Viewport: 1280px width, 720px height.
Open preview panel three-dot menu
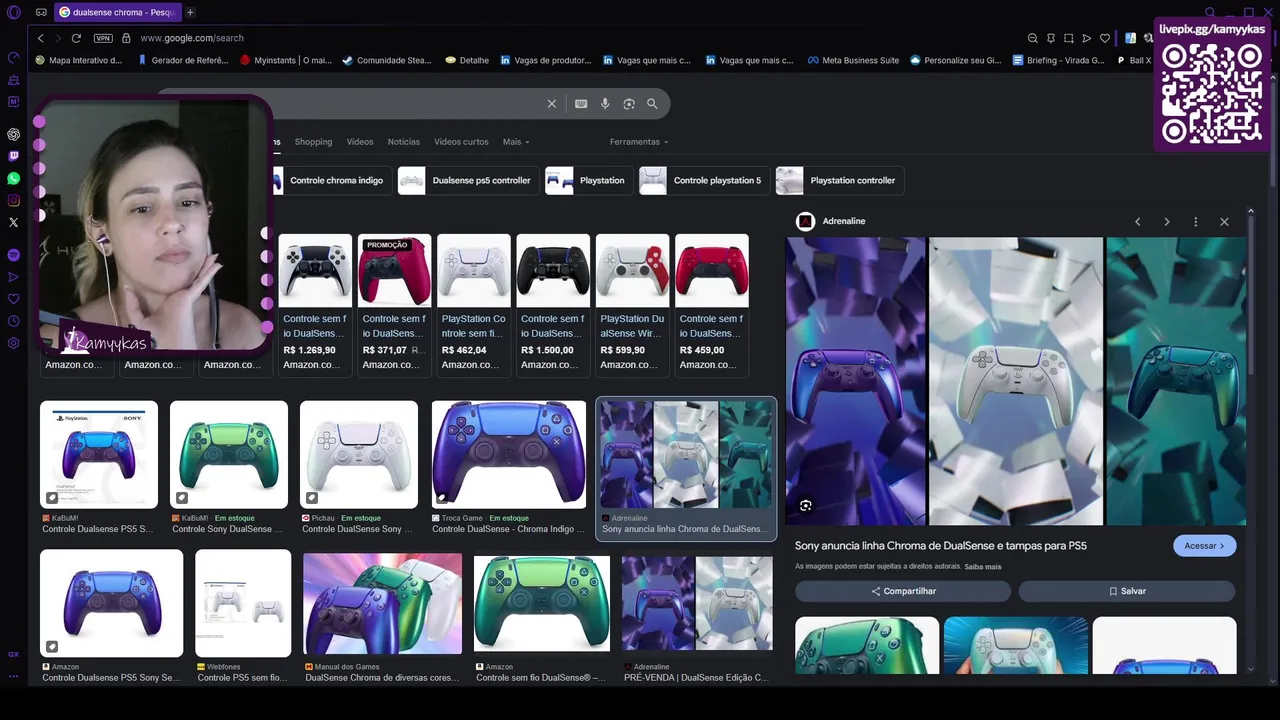coord(1195,222)
